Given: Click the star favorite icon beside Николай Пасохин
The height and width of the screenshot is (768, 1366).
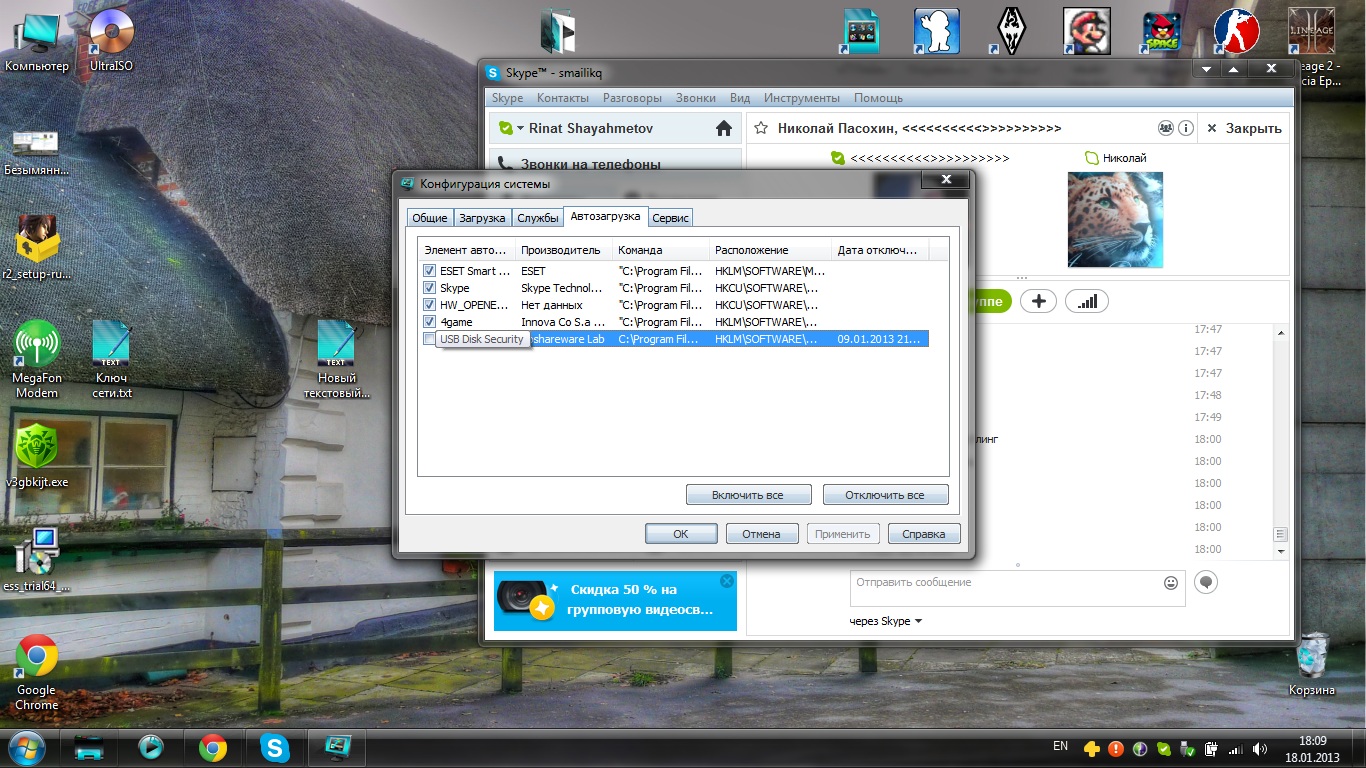Looking at the screenshot, I should click(x=761, y=128).
